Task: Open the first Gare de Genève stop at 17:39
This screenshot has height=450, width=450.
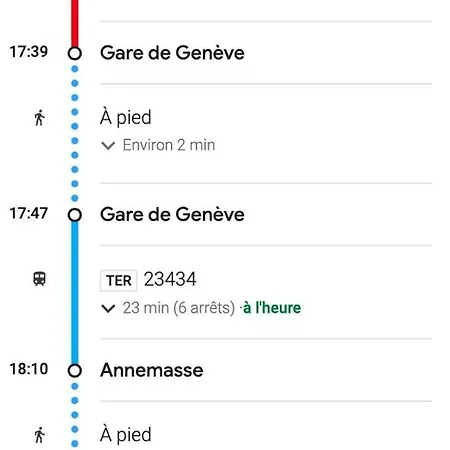Action: [x=172, y=53]
